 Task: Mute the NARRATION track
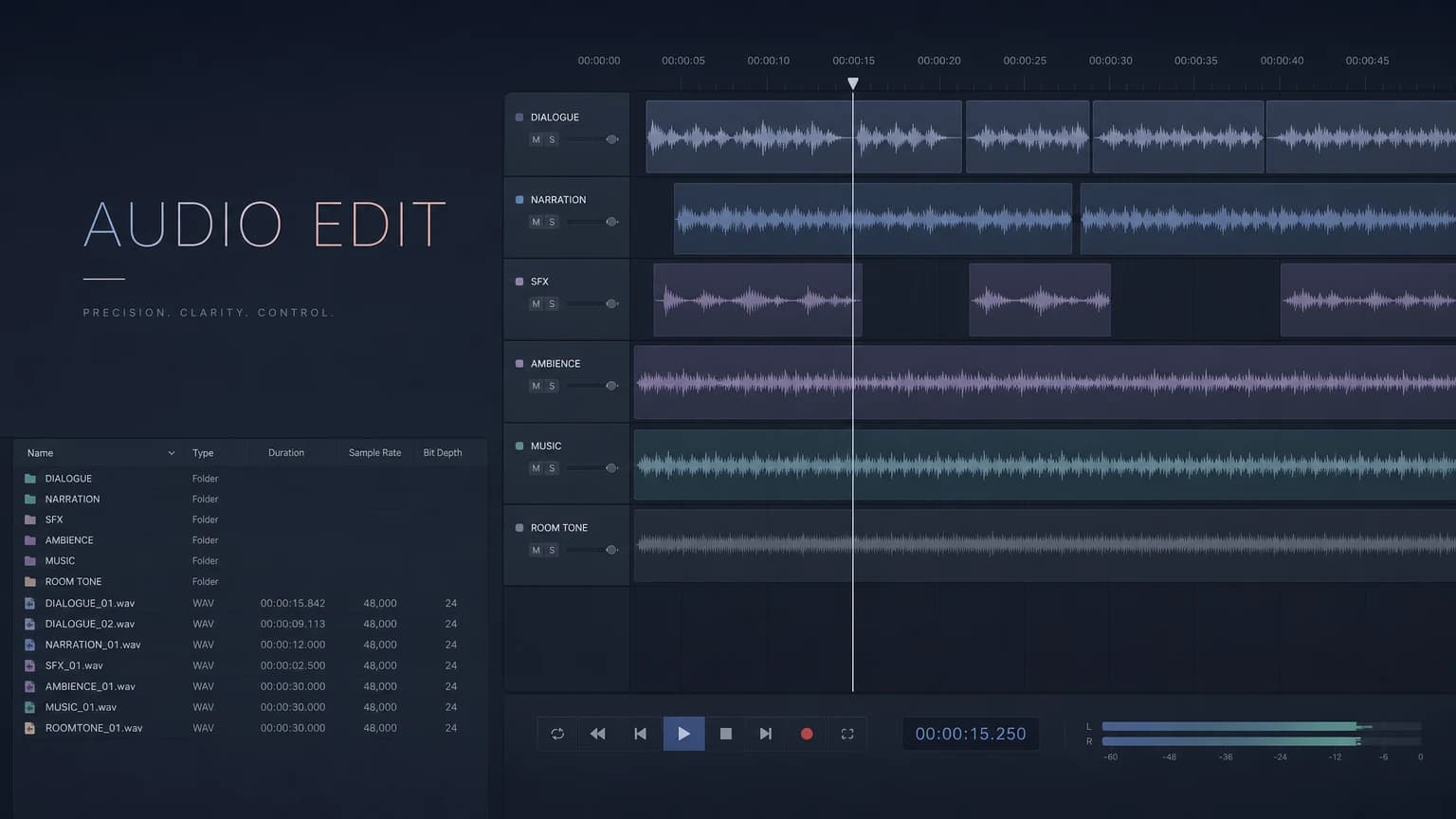[537, 222]
